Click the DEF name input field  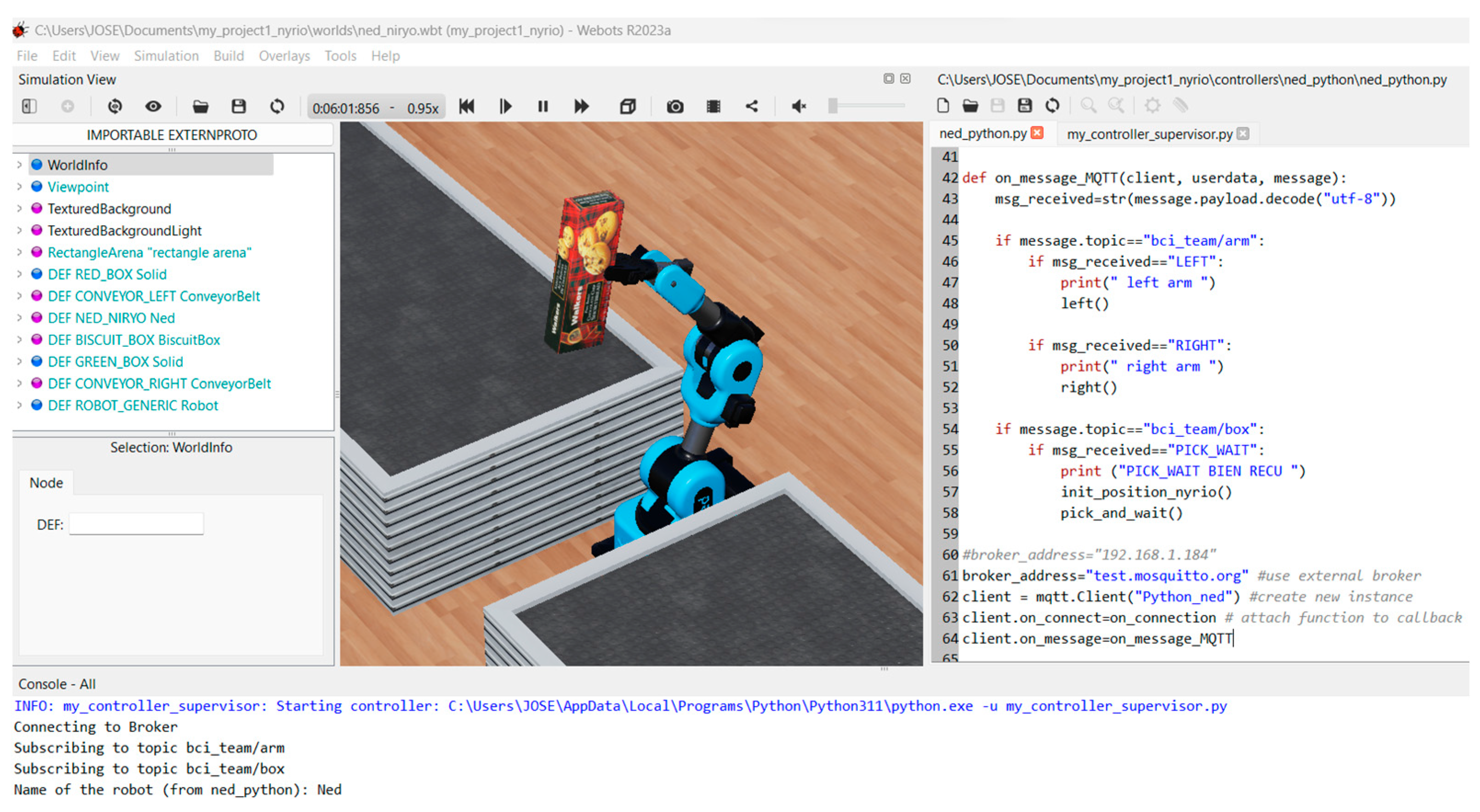[x=136, y=524]
